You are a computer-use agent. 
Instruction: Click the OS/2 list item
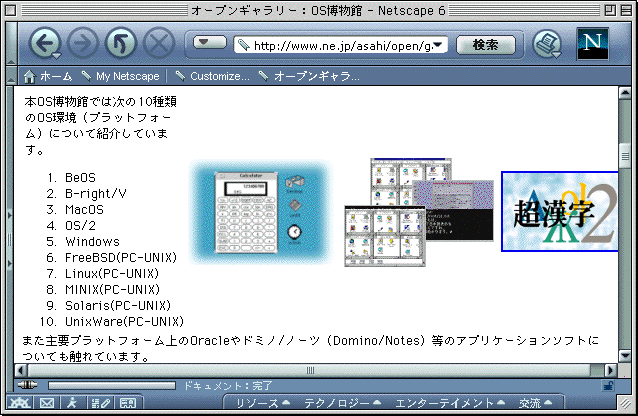coord(80,226)
